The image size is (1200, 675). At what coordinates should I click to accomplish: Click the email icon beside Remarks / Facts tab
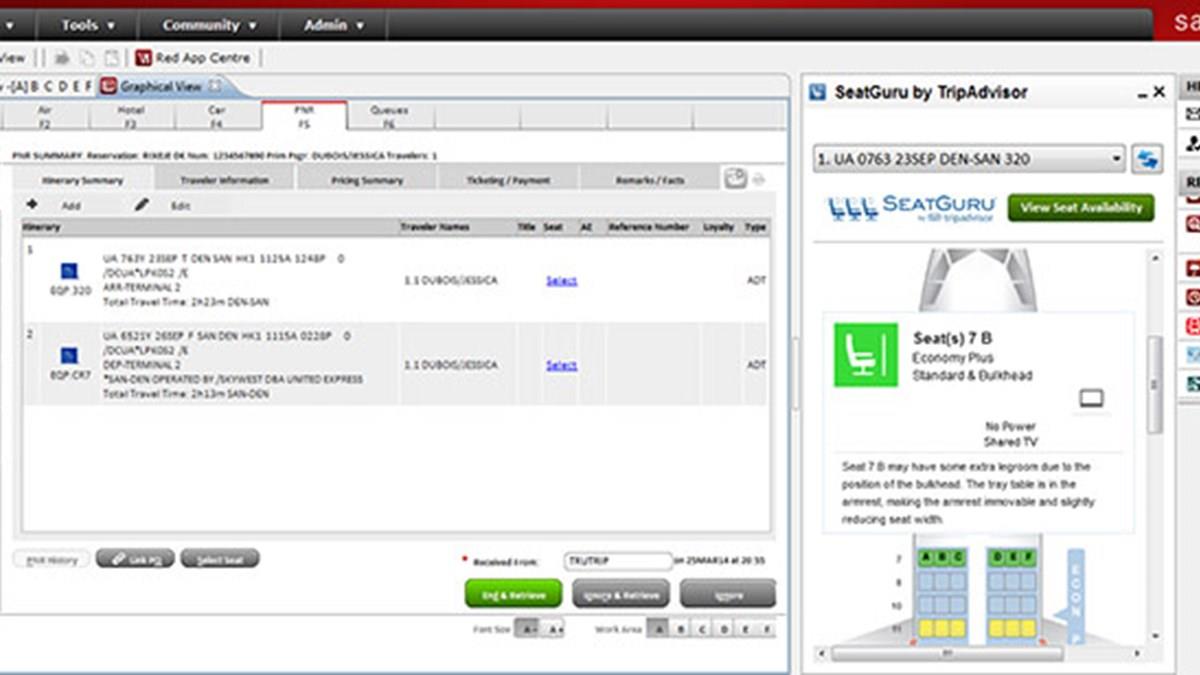tap(735, 178)
